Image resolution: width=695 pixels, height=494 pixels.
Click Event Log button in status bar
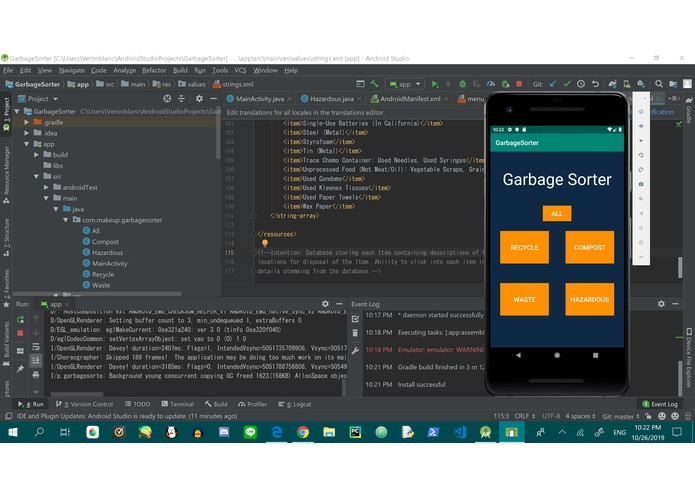(x=660, y=404)
